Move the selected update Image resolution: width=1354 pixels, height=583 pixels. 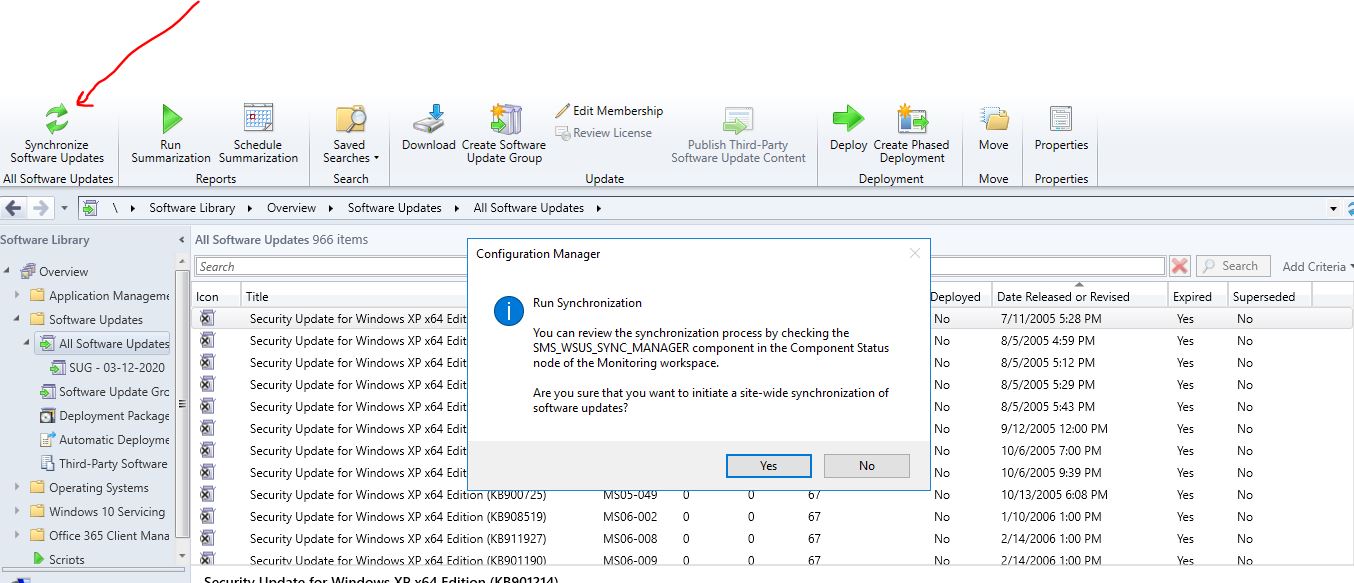(x=992, y=131)
